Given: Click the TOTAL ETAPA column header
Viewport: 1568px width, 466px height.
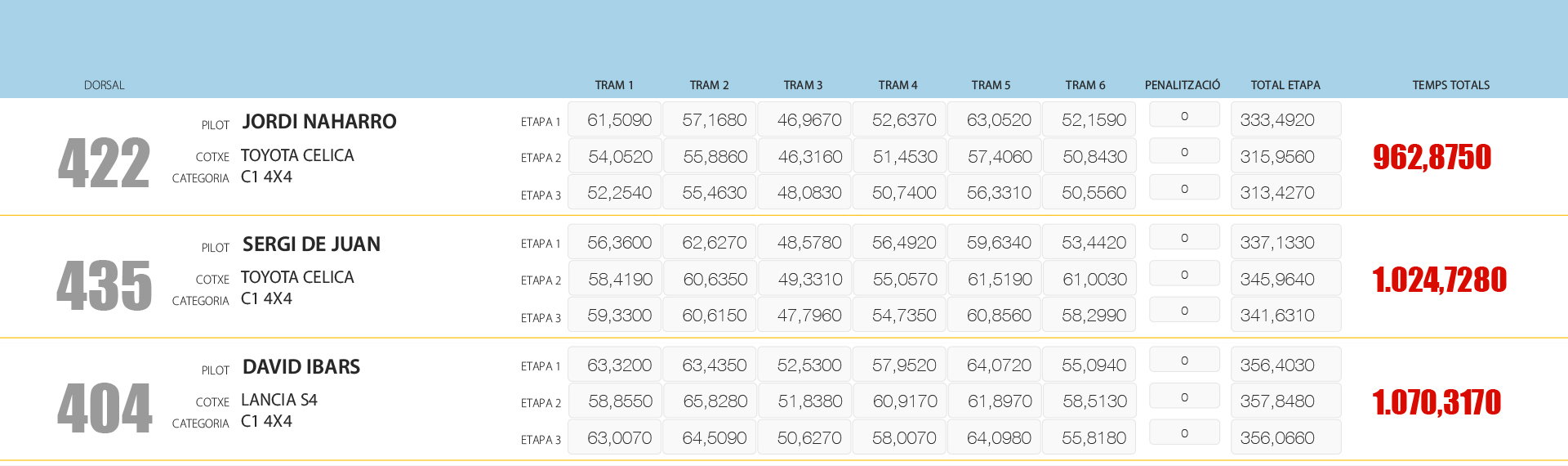Looking at the screenshot, I should click(x=1285, y=85).
